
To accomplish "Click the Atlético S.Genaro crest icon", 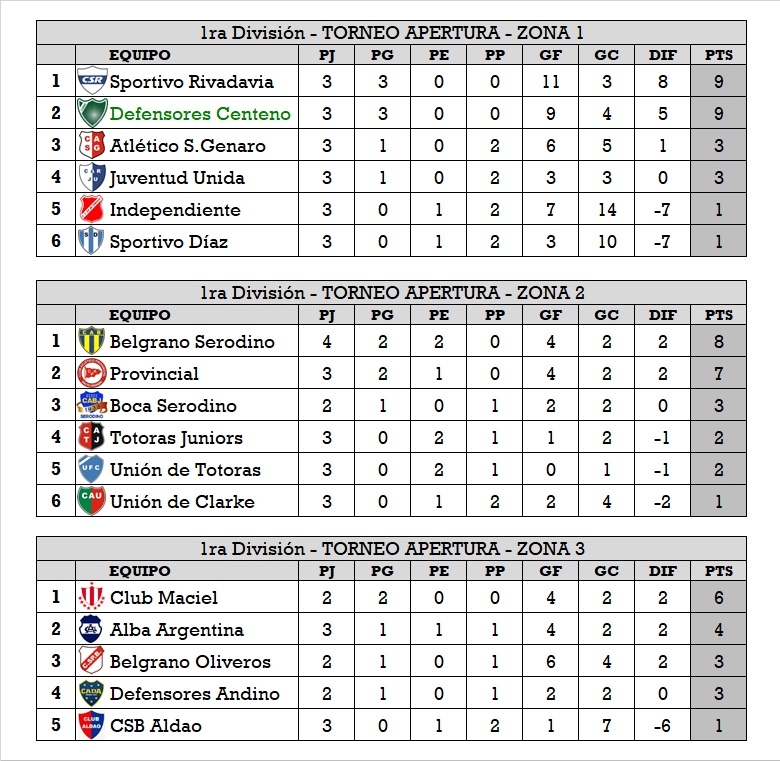I will [91, 145].
